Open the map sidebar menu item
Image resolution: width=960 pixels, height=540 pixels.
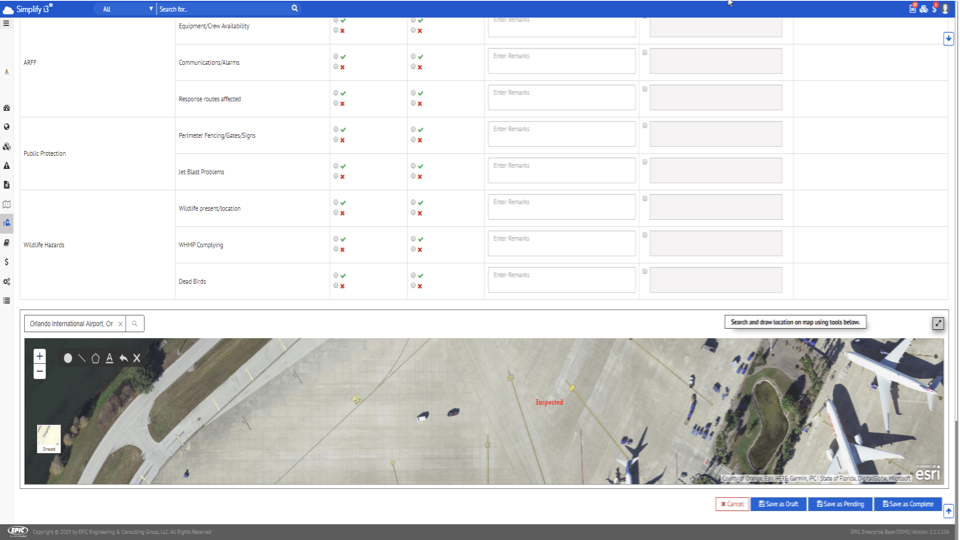tap(7, 204)
